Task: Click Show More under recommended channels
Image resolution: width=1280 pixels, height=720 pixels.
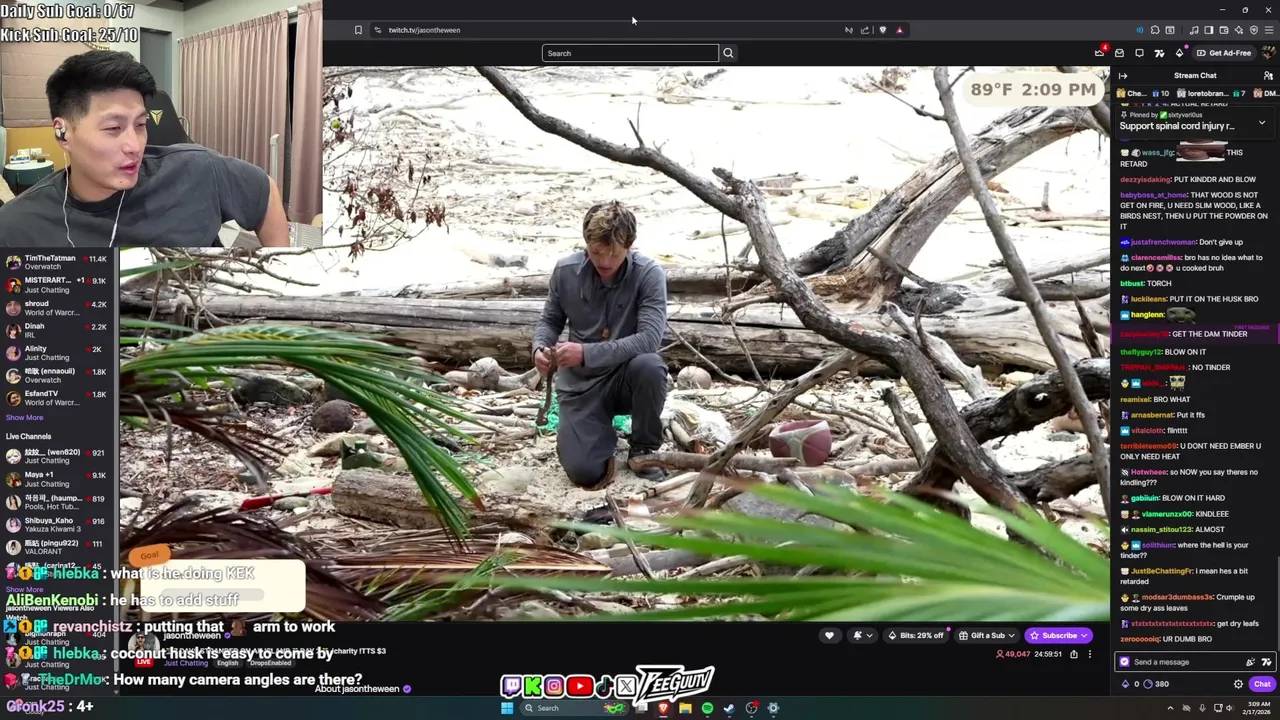Action: click(x=25, y=417)
